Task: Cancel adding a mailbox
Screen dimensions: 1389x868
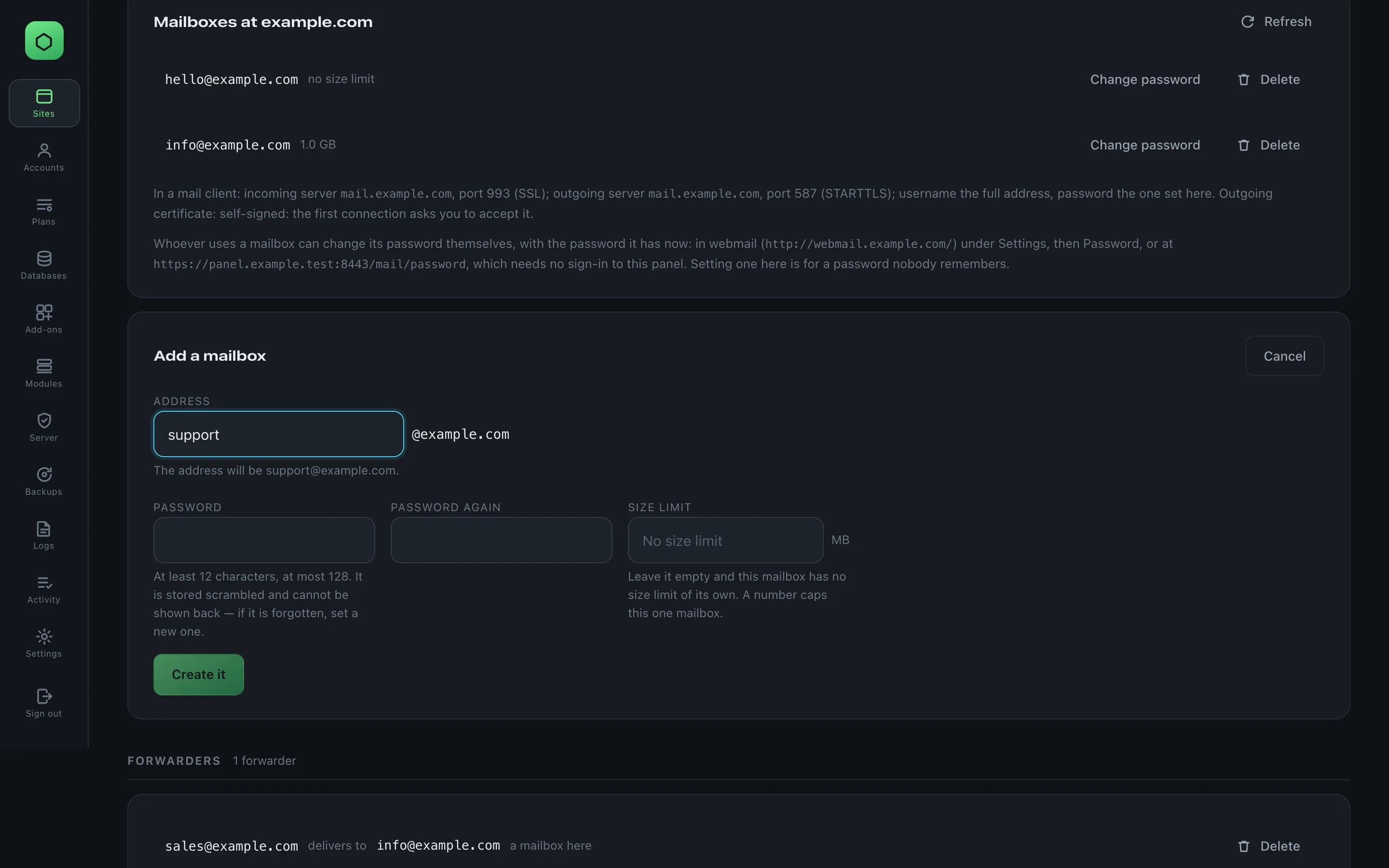Action: (x=1284, y=356)
